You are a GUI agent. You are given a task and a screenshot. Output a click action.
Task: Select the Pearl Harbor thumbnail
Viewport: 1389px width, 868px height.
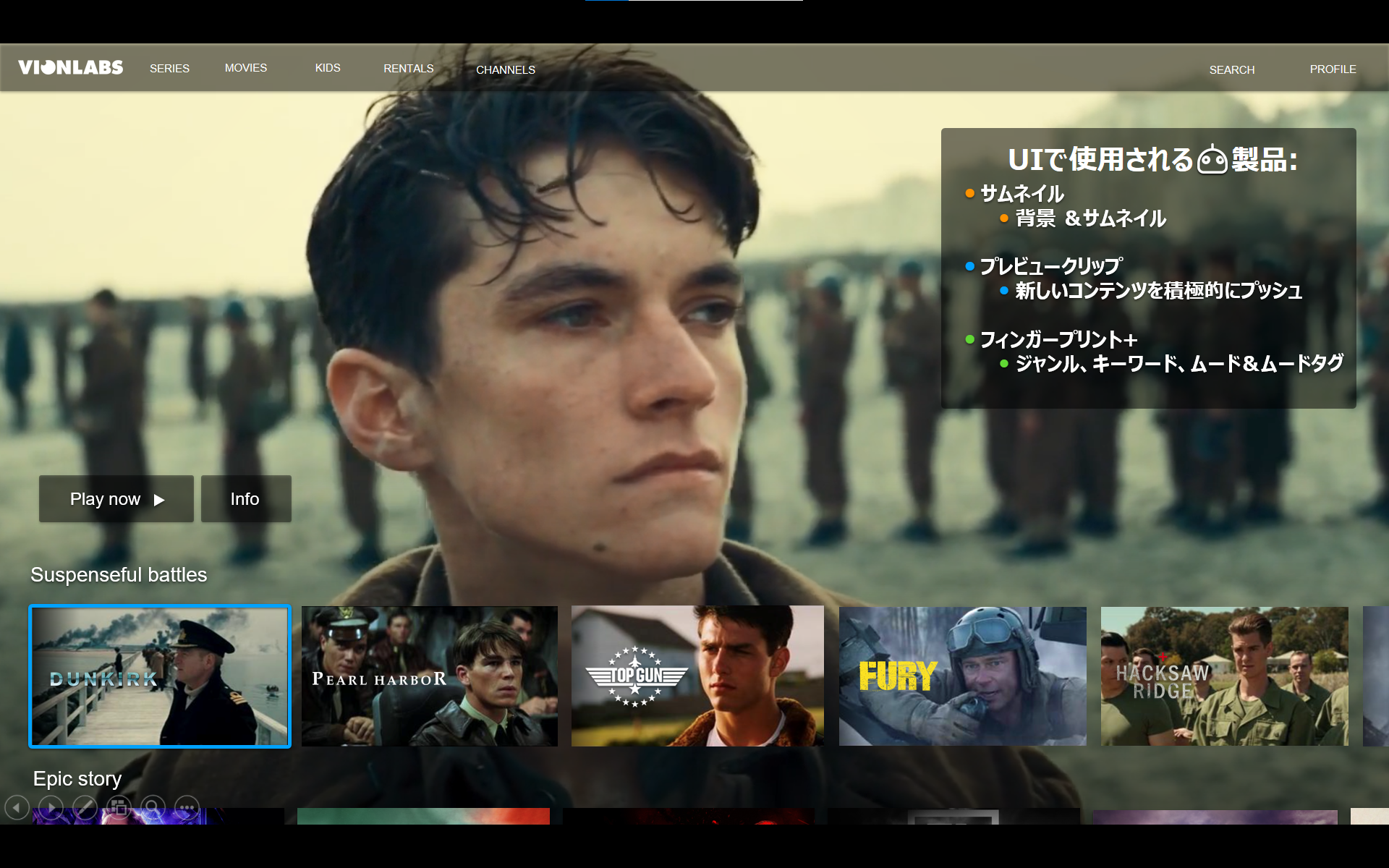[430, 676]
